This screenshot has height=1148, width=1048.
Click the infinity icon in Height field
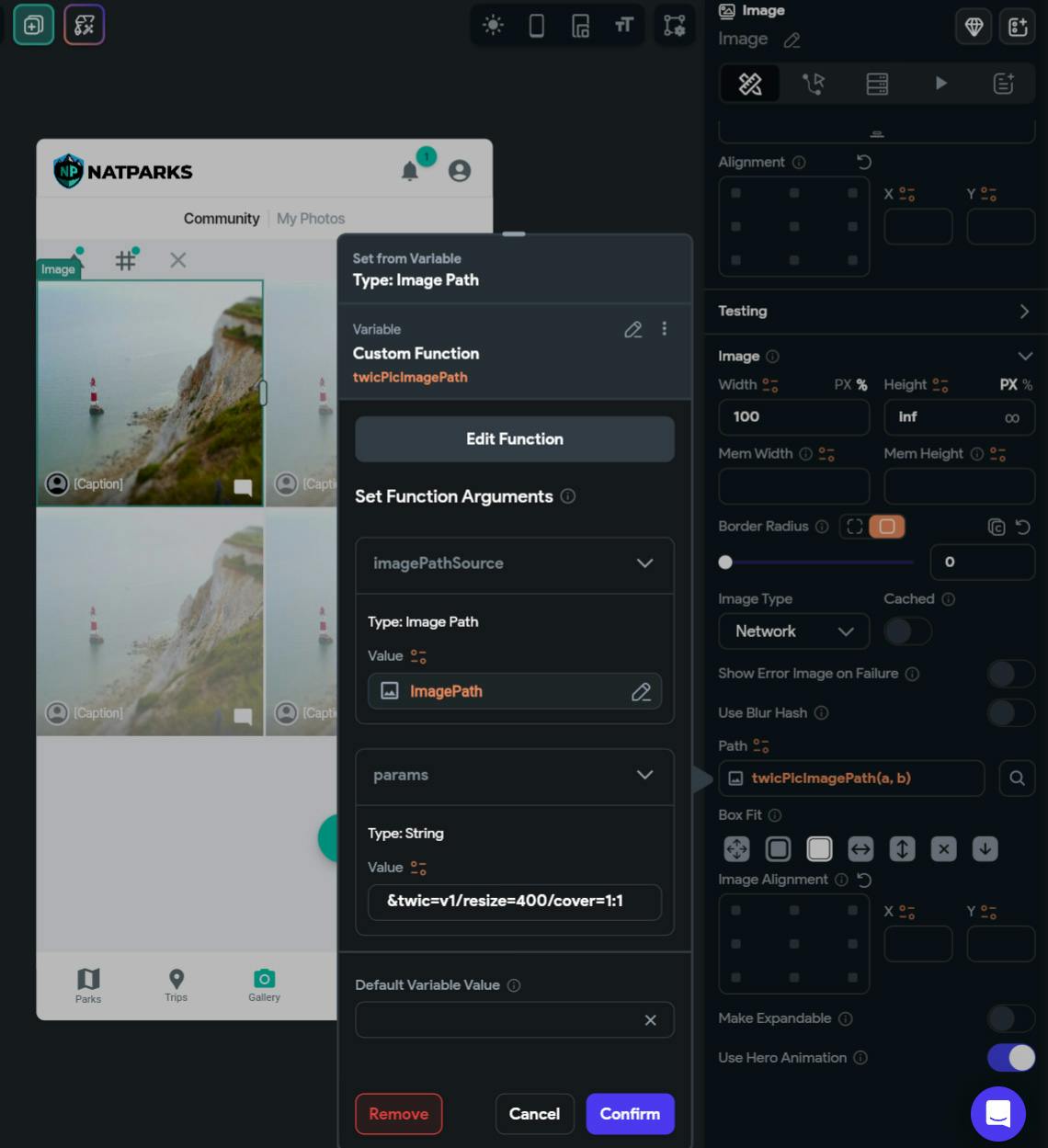1012,418
